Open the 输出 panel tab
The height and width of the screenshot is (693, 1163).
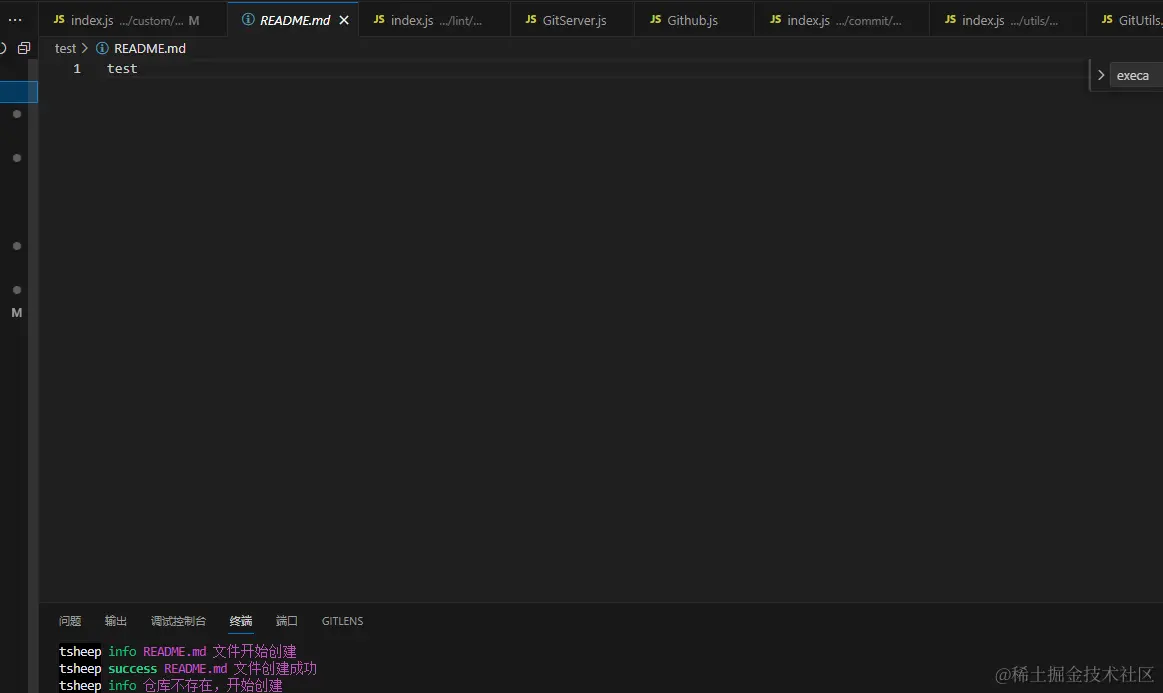click(116, 621)
